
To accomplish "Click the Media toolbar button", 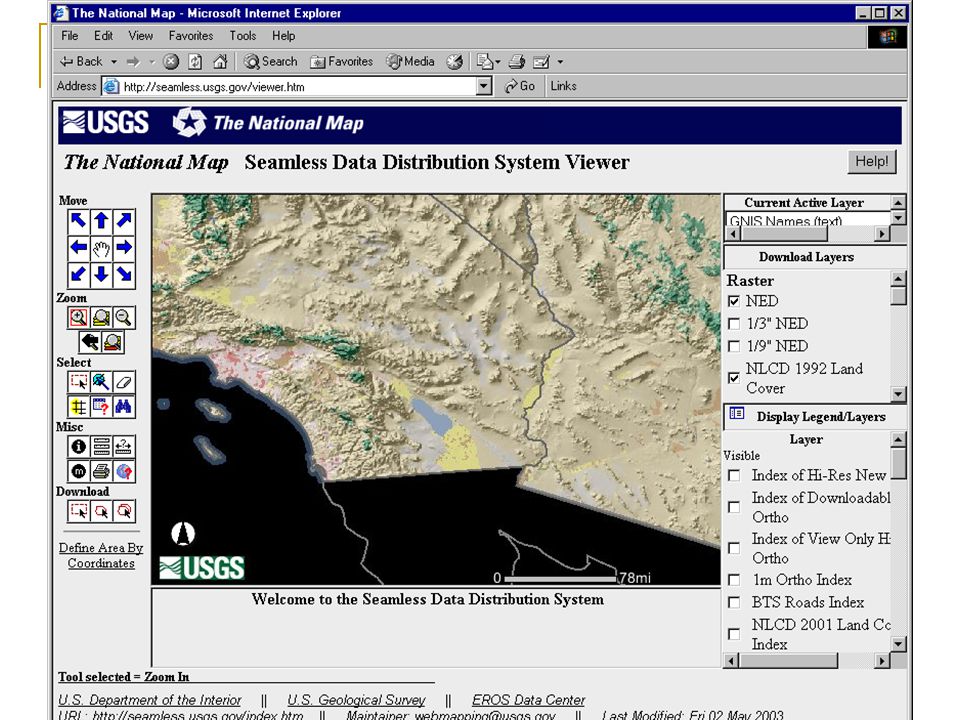I will pos(411,61).
